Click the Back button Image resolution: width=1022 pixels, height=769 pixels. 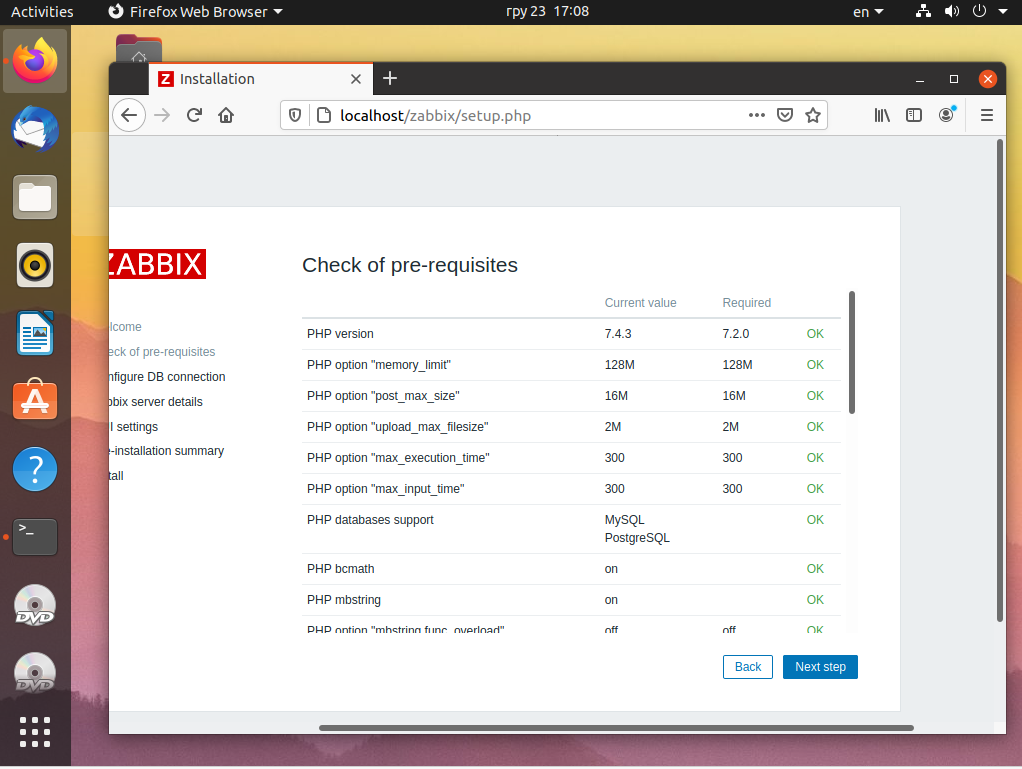click(748, 667)
